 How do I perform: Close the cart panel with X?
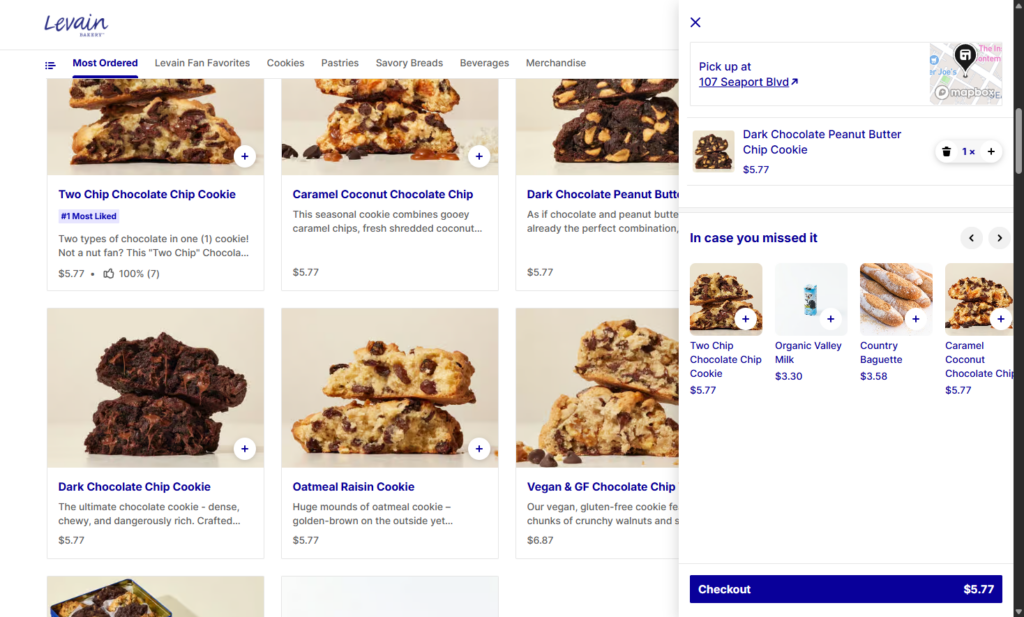coord(696,22)
